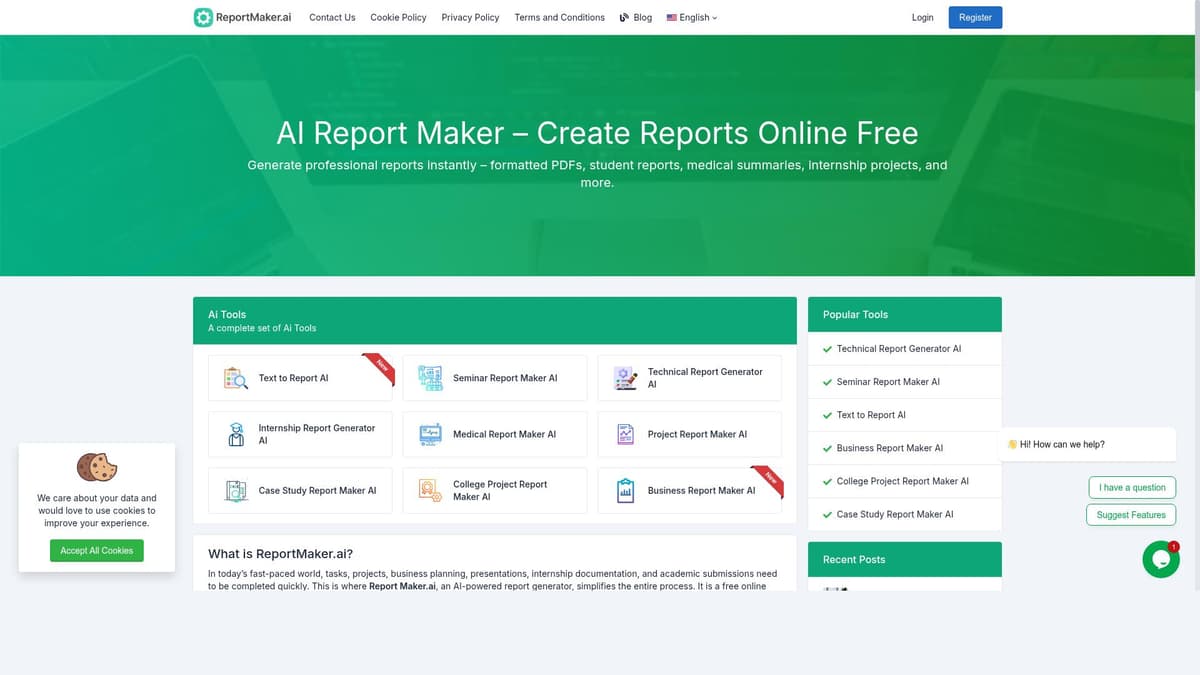1200x675 pixels.
Task: Open Business Report Maker AI under Popular Tools
Action: [890, 448]
